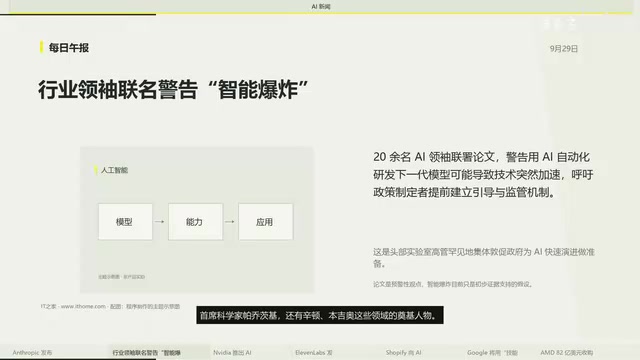This screenshot has height=360, width=640.
Task: Open the AMD 82 亿 story tab
Action: 567,353
